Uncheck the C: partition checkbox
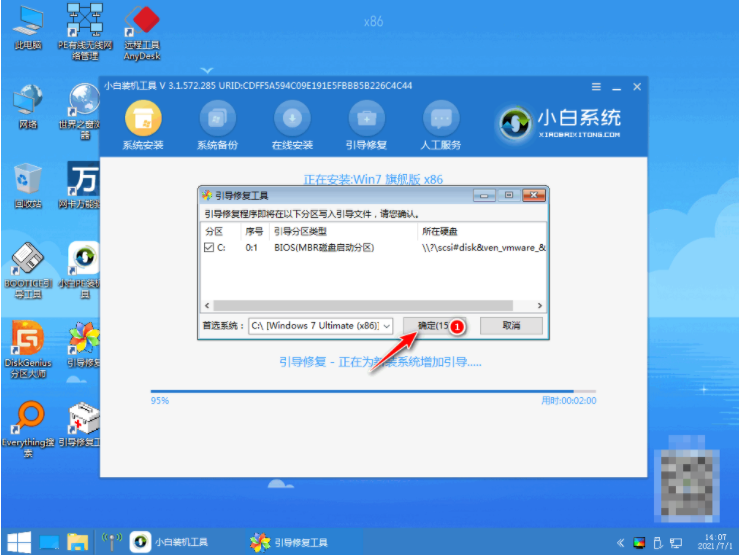Viewport: 739px width, 555px height. [210, 247]
